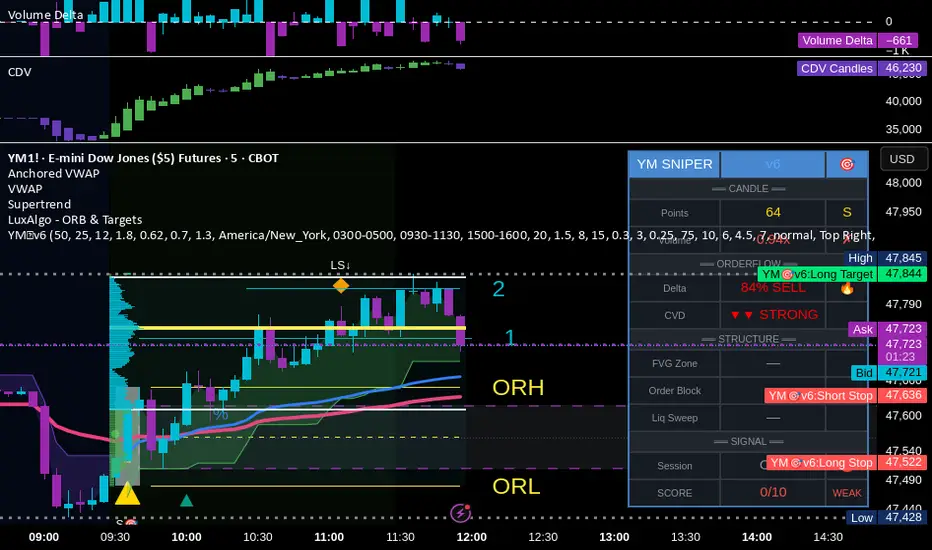Click the WEAK score rating cell
932x550 pixels.
click(x=846, y=494)
